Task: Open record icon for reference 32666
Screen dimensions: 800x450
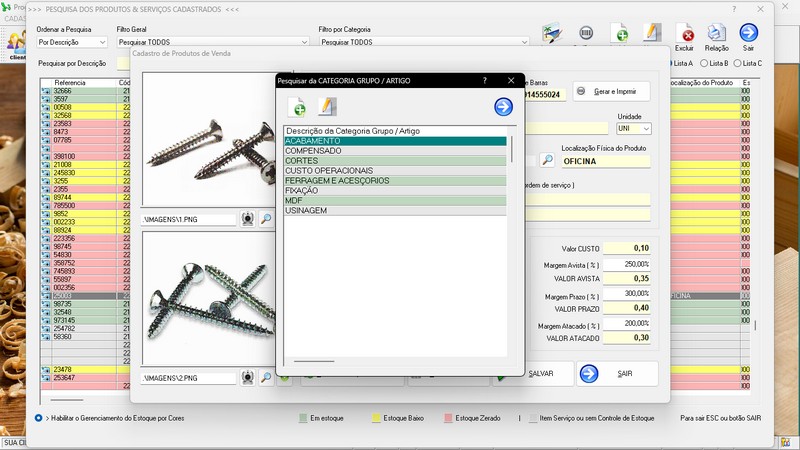Action: [46, 91]
